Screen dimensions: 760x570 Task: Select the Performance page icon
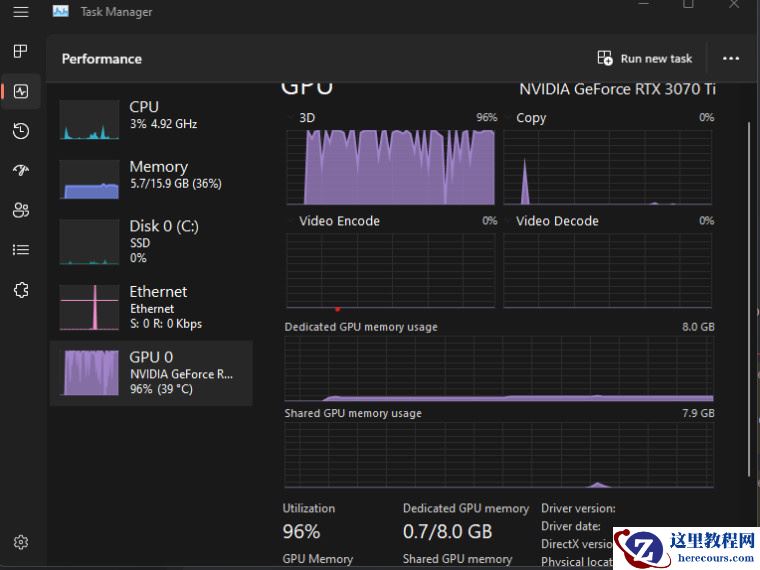point(21,91)
